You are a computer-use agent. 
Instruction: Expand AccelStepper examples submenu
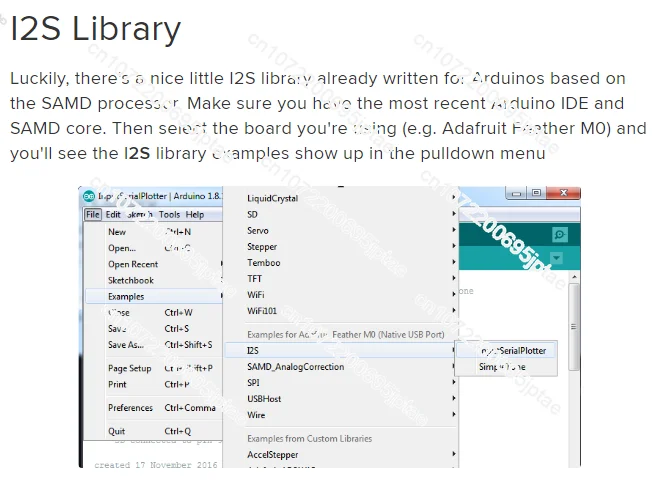(340, 455)
